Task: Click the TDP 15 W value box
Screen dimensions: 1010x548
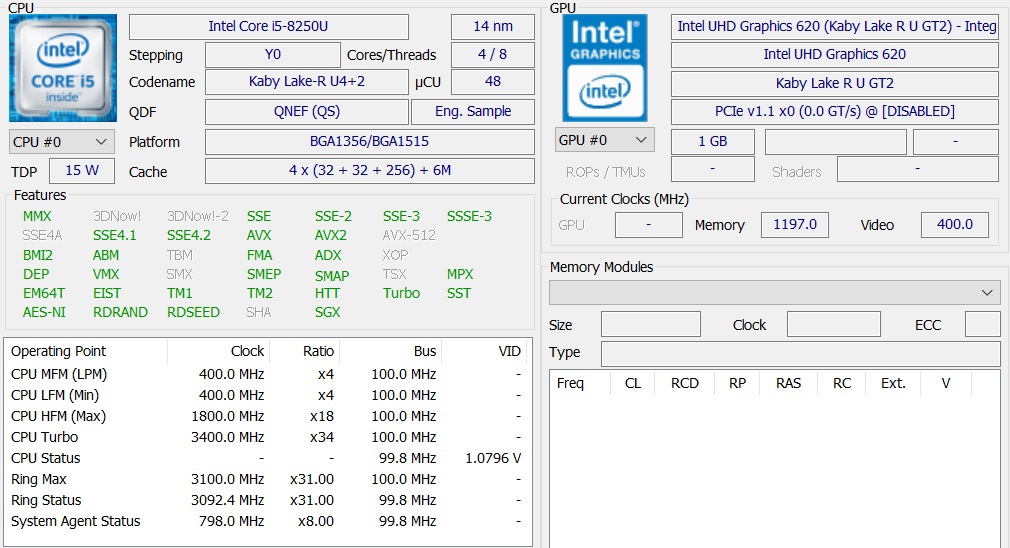Action: pyautogui.click(x=82, y=170)
